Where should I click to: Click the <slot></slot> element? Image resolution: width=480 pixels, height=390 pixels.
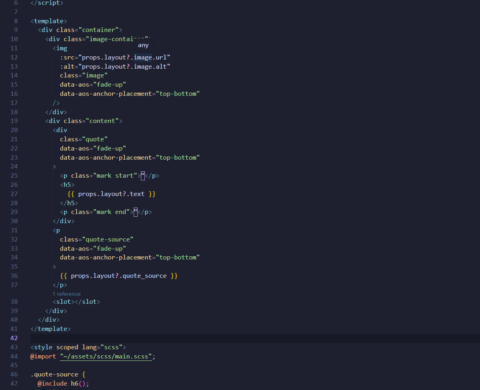(x=76, y=302)
